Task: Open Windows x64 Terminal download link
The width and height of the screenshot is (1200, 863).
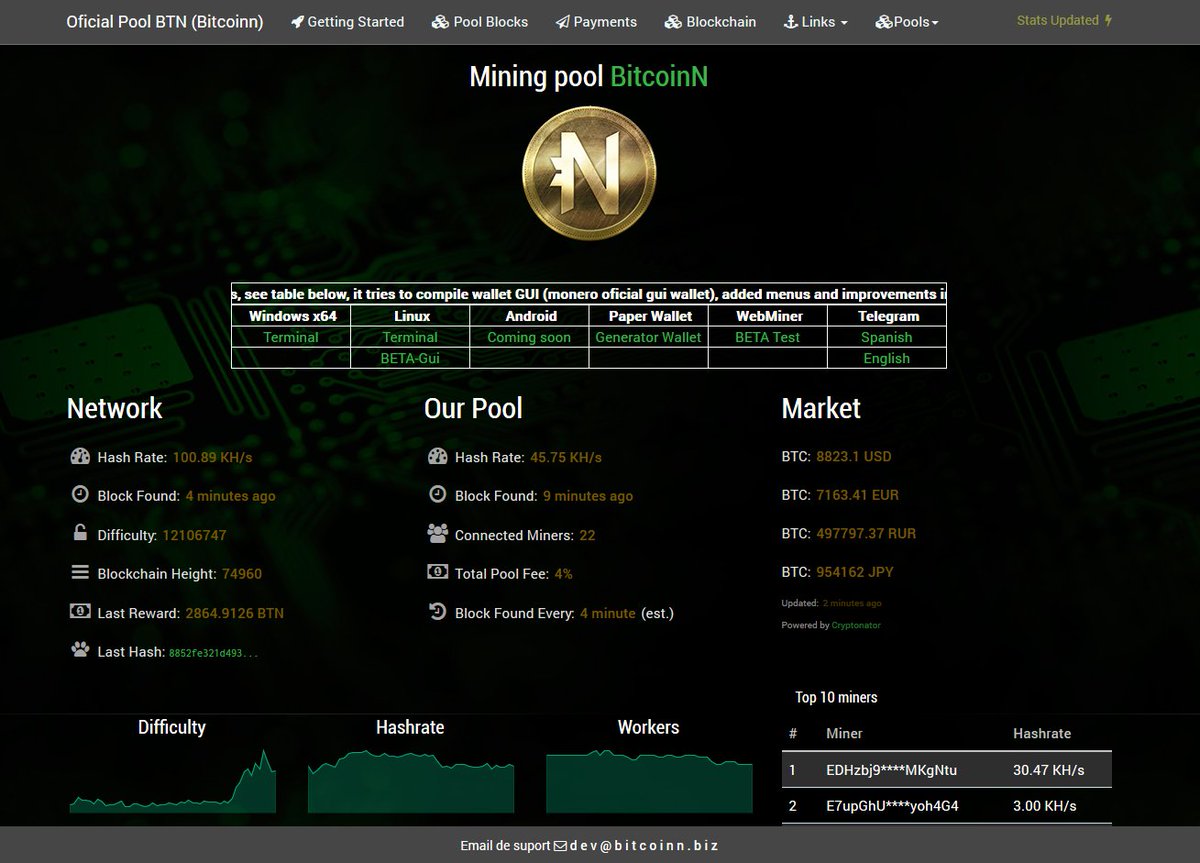Action: (291, 338)
